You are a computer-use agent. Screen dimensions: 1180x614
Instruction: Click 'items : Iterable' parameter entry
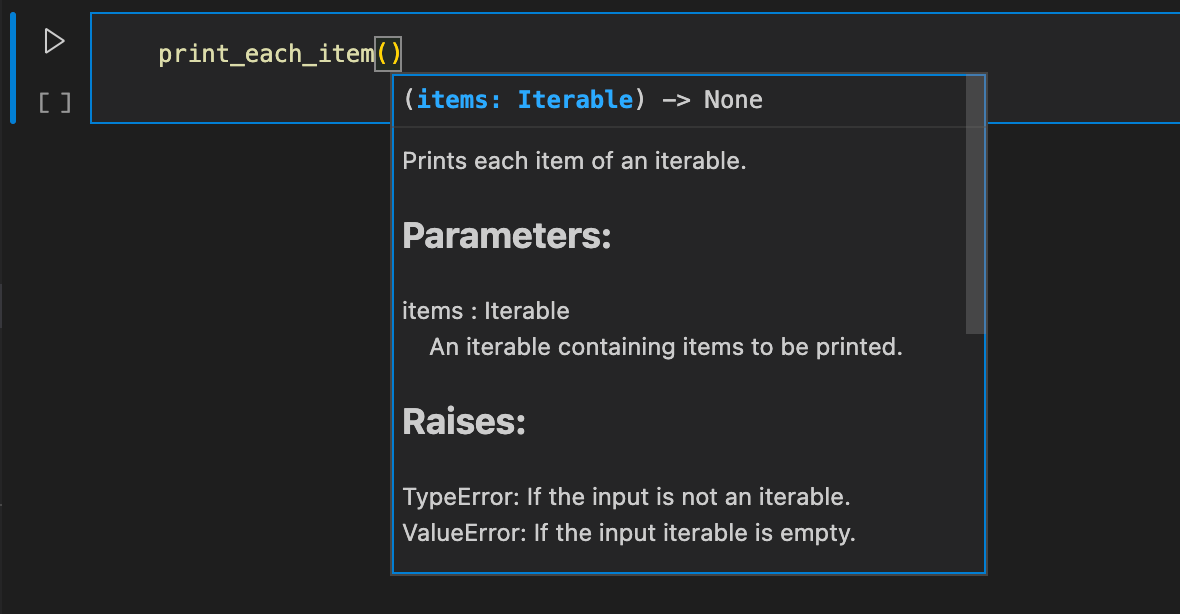(x=486, y=311)
